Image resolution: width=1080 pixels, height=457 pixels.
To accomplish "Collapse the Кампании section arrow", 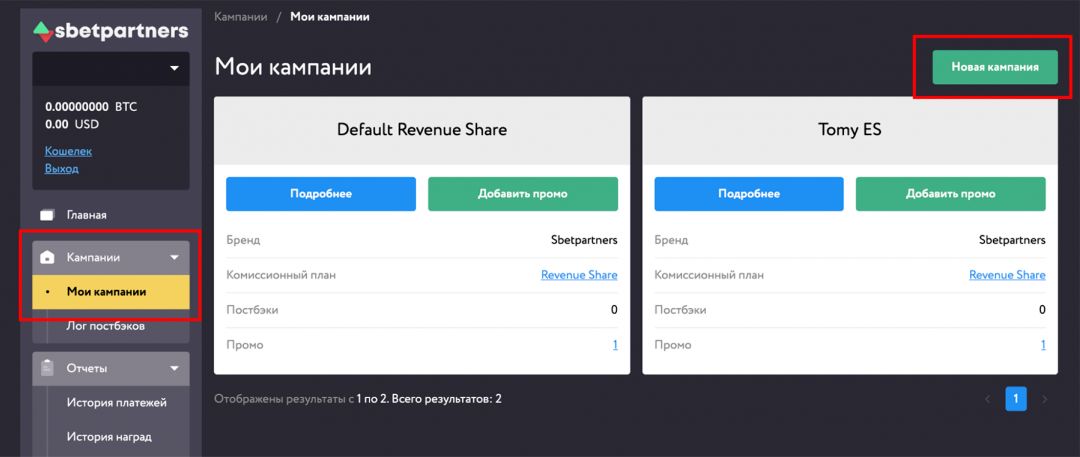I will [174, 257].
